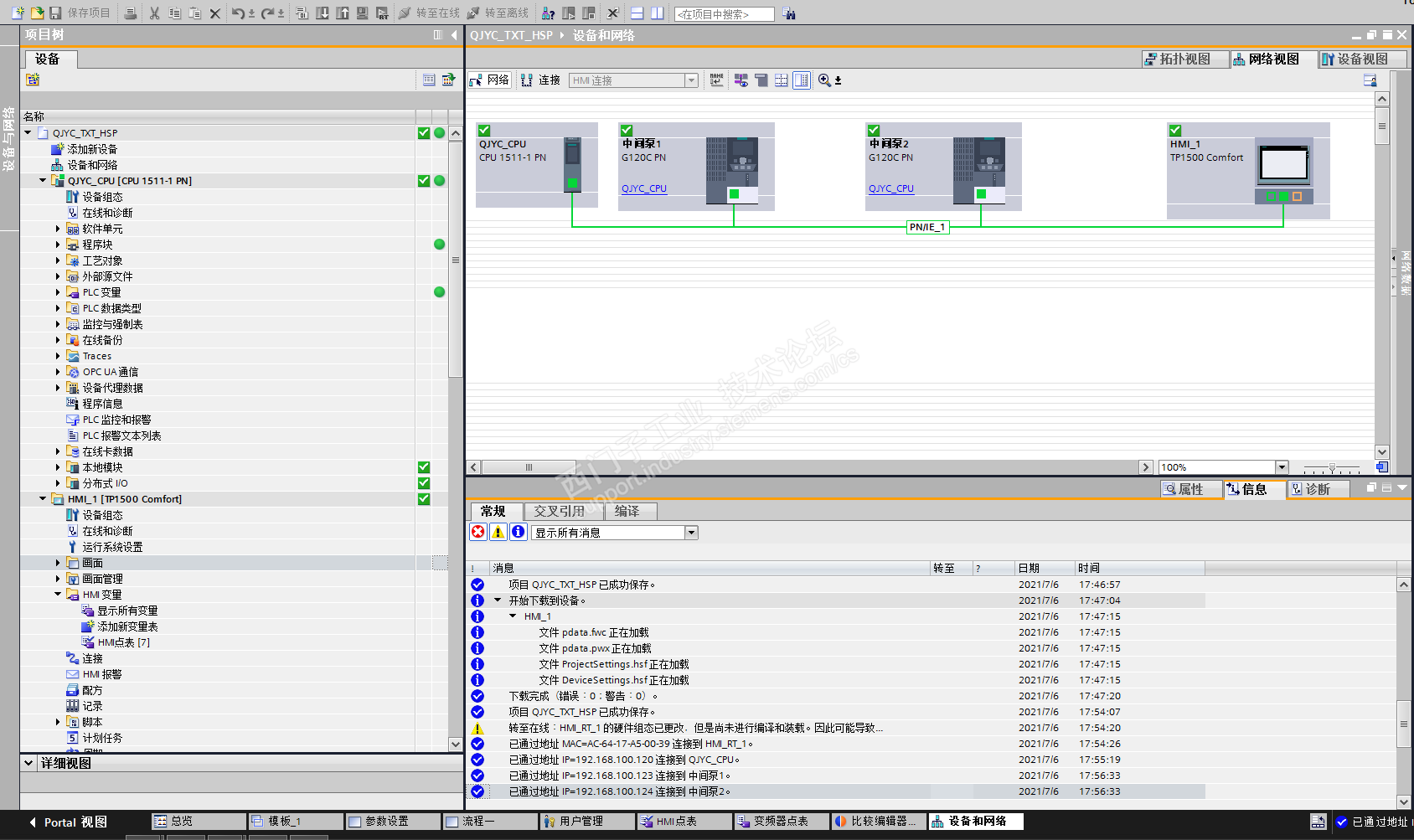The image size is (1414, 840).
Task: Open the 100% zoom level dropdown
Action: pos(1282,467)
